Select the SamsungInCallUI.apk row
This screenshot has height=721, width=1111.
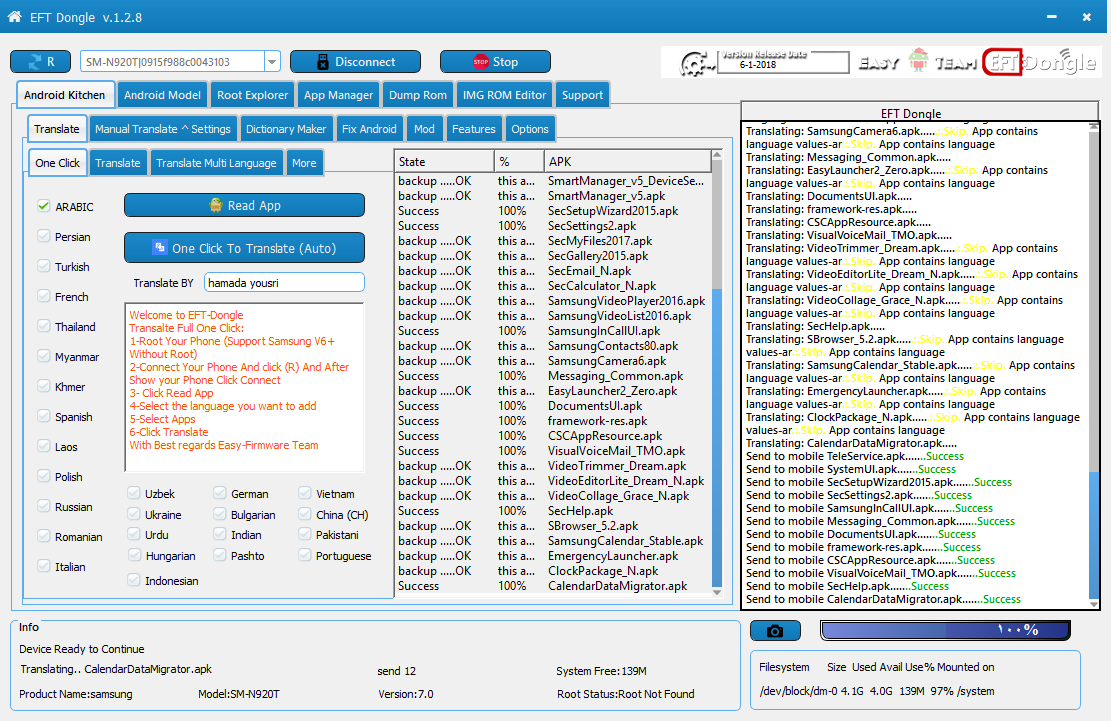coord(552,331)
